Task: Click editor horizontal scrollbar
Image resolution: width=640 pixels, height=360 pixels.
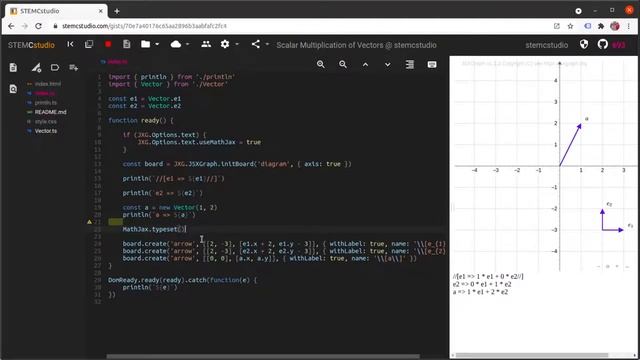Action: [263, 356]
